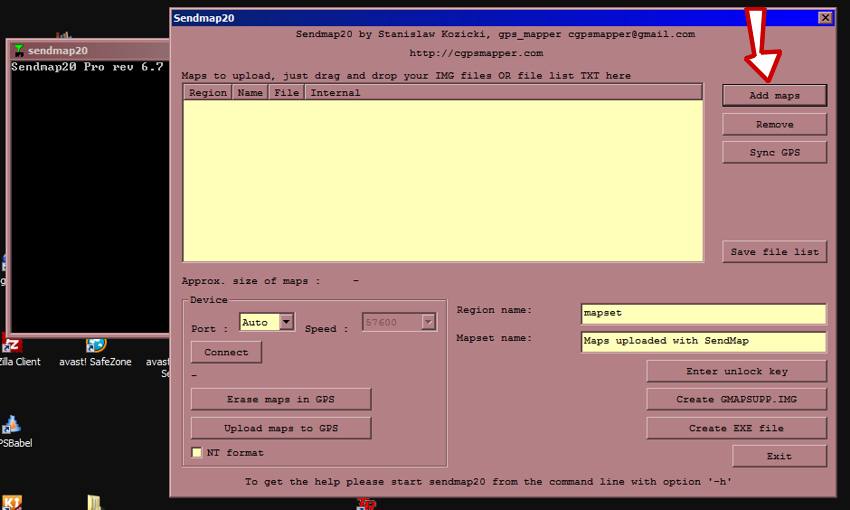Click the Mapset name input field
This screenshot has width=850, height=510.
(x=703, y=341)
